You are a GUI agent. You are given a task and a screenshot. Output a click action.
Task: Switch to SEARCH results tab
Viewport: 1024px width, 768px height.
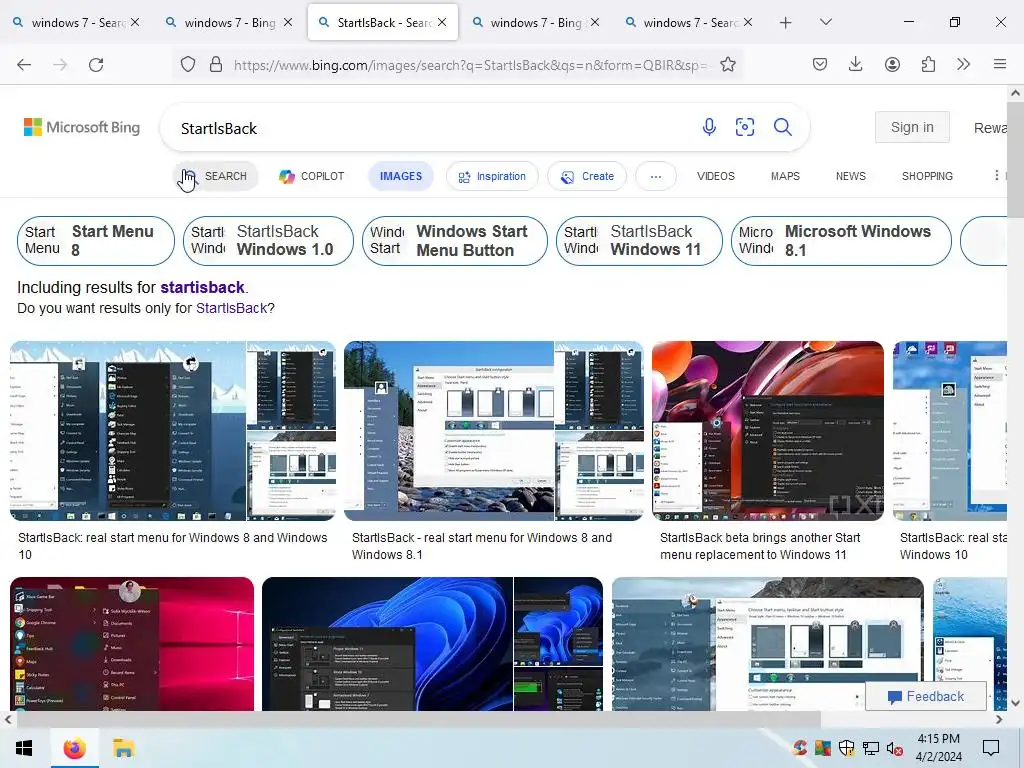click(x=216, y=176)
